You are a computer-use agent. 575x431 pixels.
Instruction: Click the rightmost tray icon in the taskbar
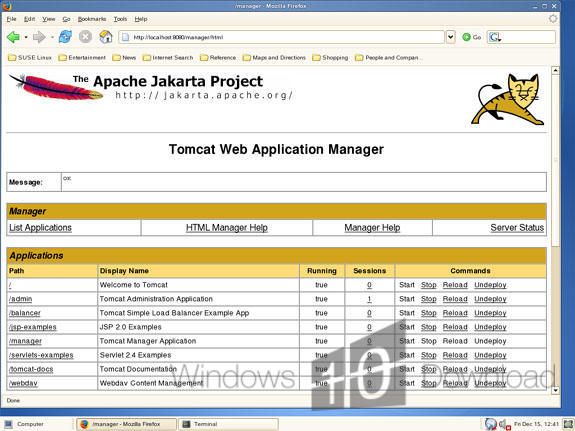tap(568, 424)
